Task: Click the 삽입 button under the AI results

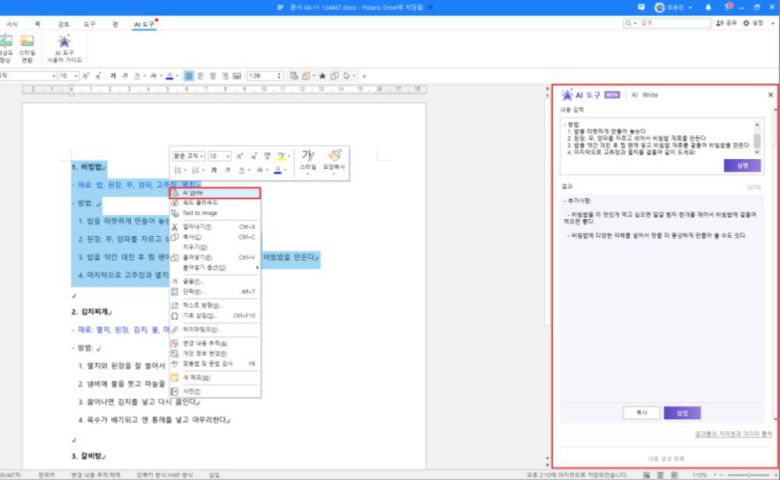Action: coord(682,413)
